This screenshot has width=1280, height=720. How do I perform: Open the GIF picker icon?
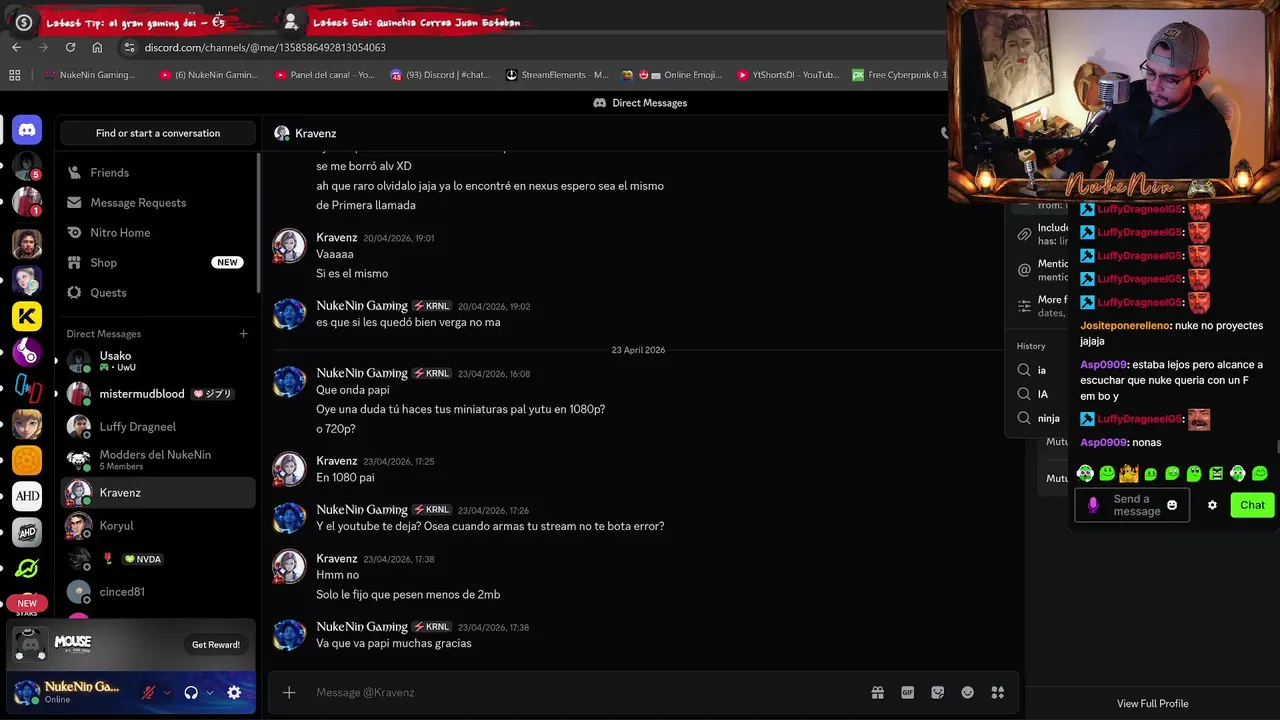tap(908, 692)
